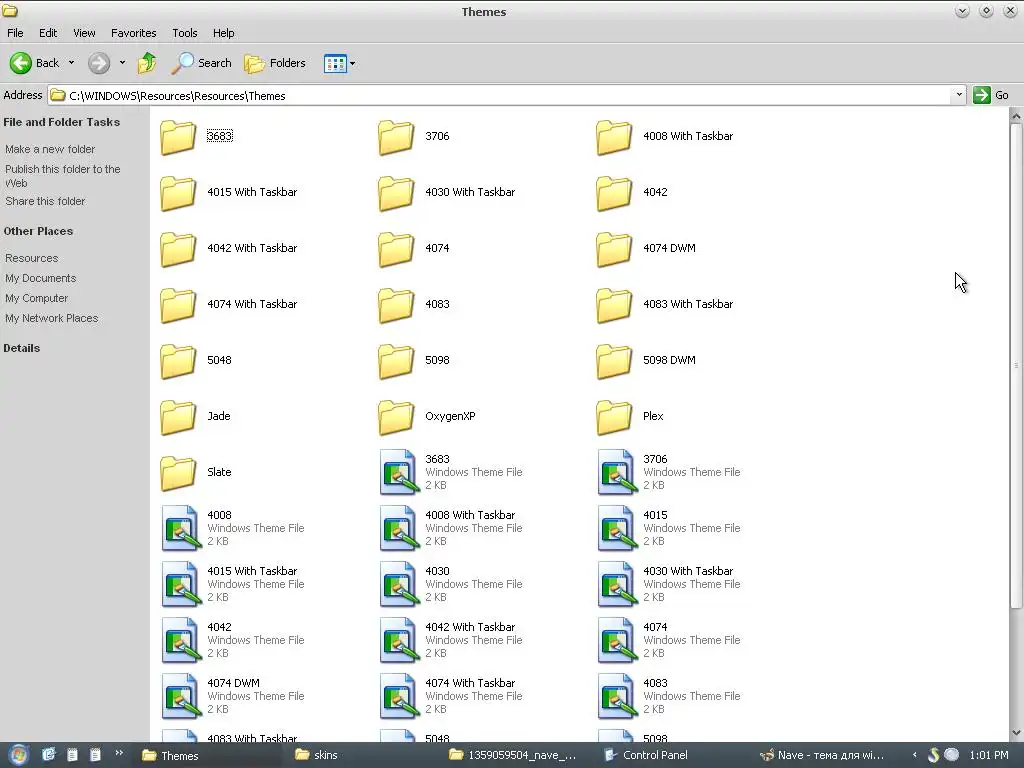Switch to Nave browser taskbar window
Image resolution: width=1024 pixels, height=768 pixels.
824,755
